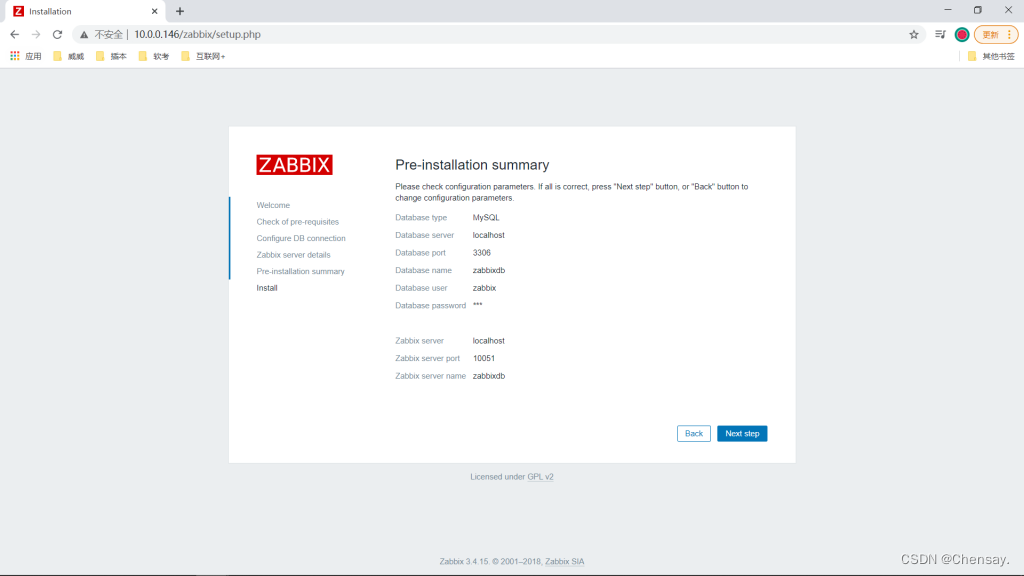The width and height of the screenshot is (1024, 576).
Task: Open the Zabbix SIA footer link
Action: (565, 562)
